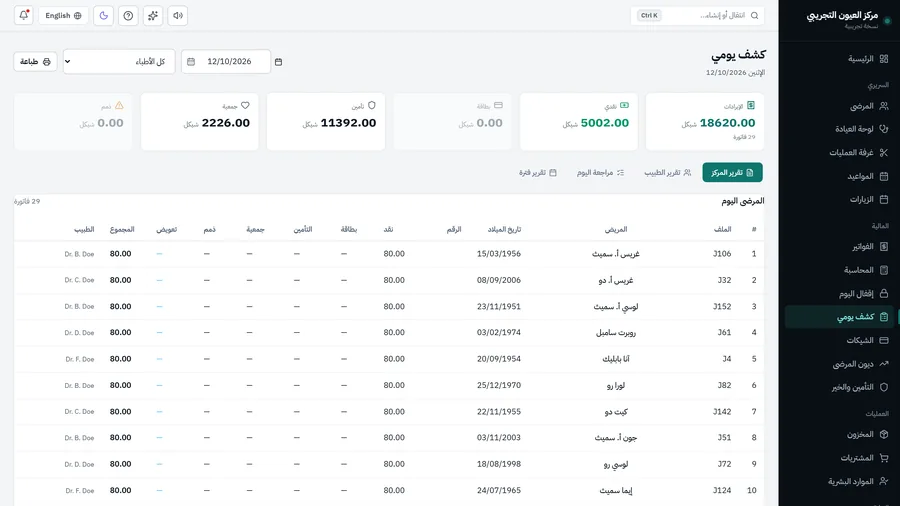Click patient name لورا رو
This screenshot has height=506, width=900.
(616, 386)
